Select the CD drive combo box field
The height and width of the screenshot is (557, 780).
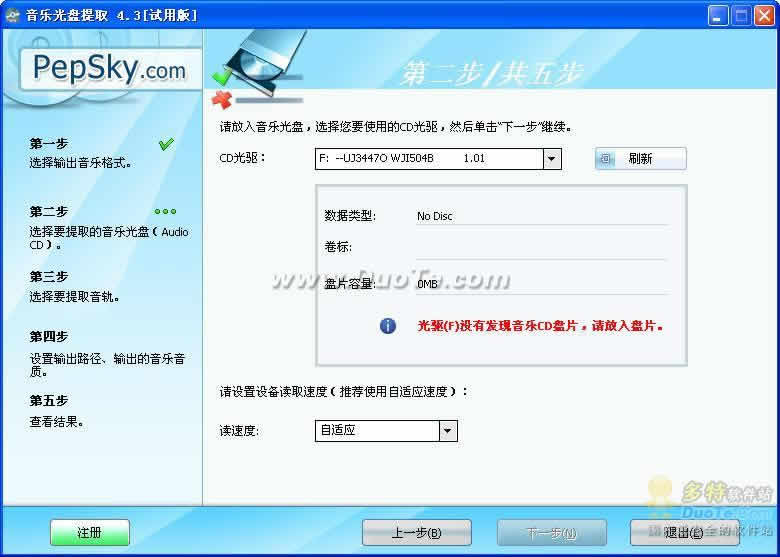[438, 159]
